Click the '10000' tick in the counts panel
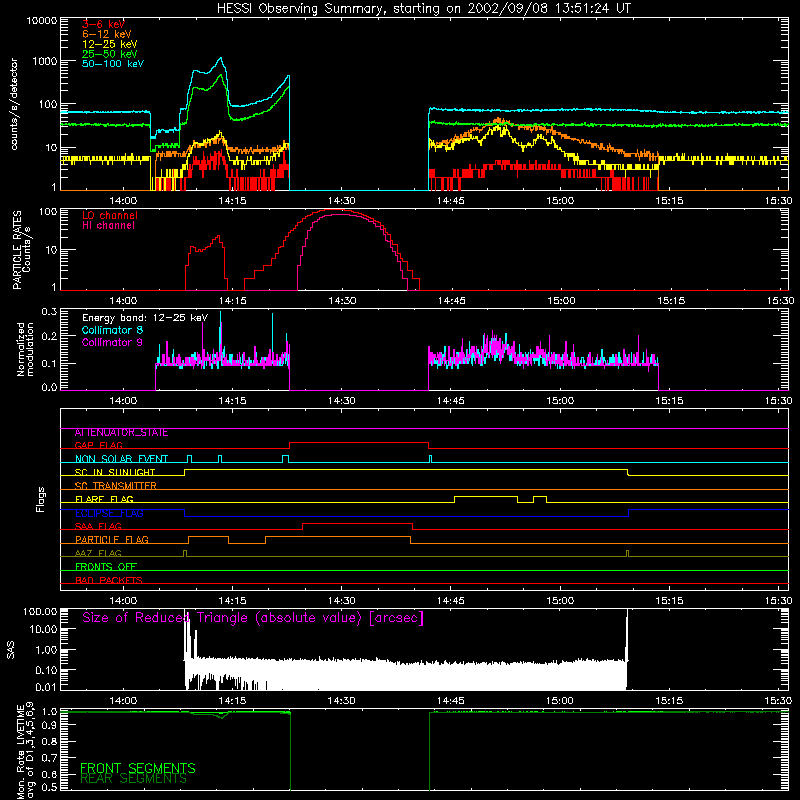The height and width of the screenshot is (800, 800). click(42, 20)
